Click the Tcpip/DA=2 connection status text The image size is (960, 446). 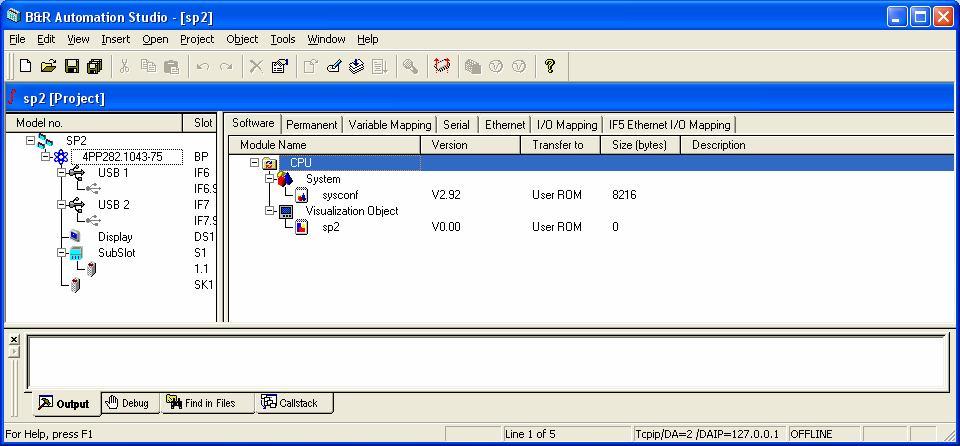(710, 434)
